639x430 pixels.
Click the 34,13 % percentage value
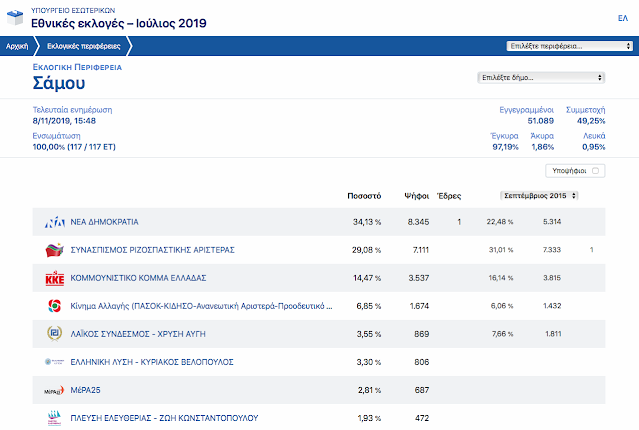click(367, 222)
